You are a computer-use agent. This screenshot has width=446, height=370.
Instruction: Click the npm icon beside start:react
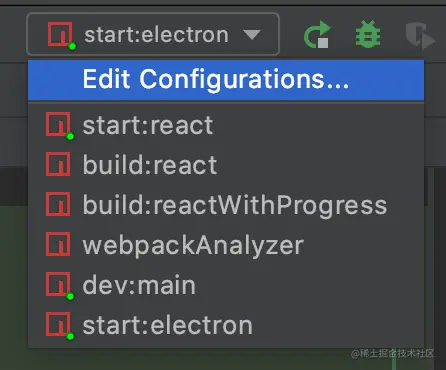58,125
